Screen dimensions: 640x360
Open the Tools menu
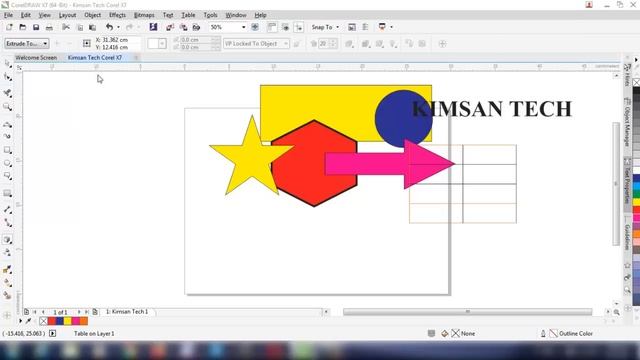coord(210,15)
